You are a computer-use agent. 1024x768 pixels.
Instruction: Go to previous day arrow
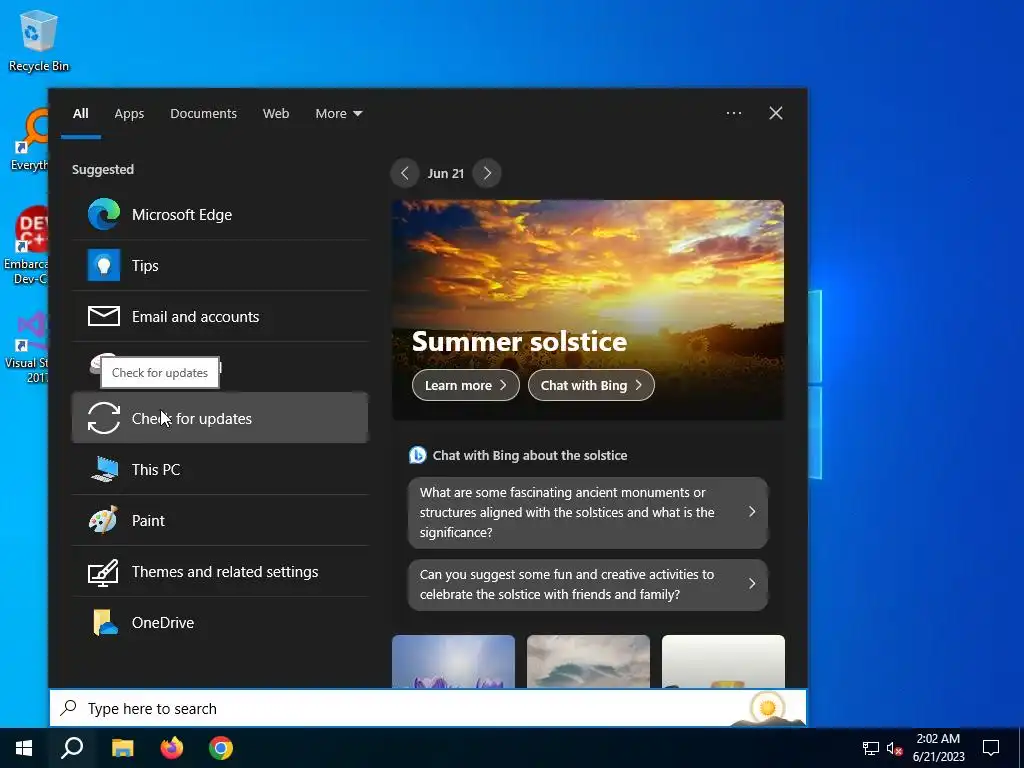pos(405,173)
